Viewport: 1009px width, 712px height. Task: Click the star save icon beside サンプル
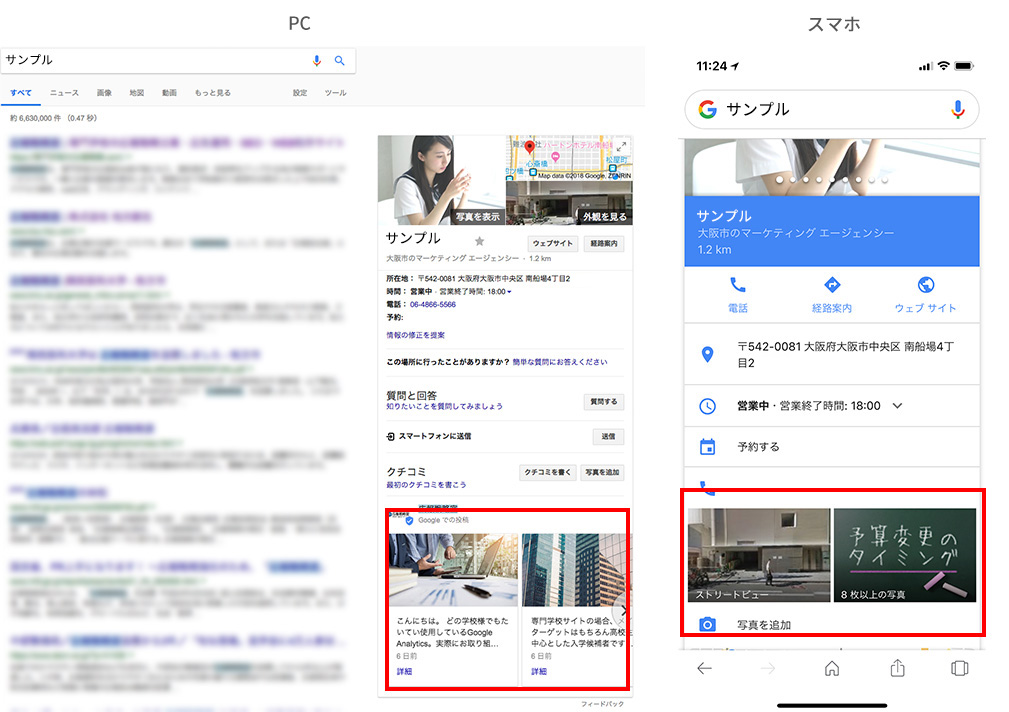point(479,241)
